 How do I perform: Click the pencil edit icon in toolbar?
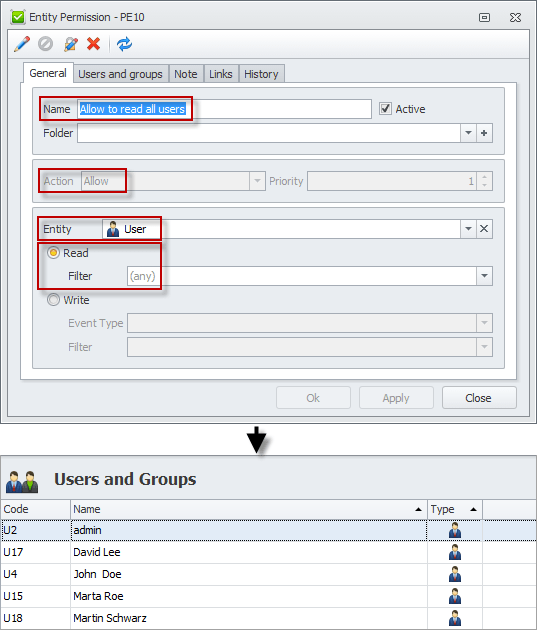point(22,44)
